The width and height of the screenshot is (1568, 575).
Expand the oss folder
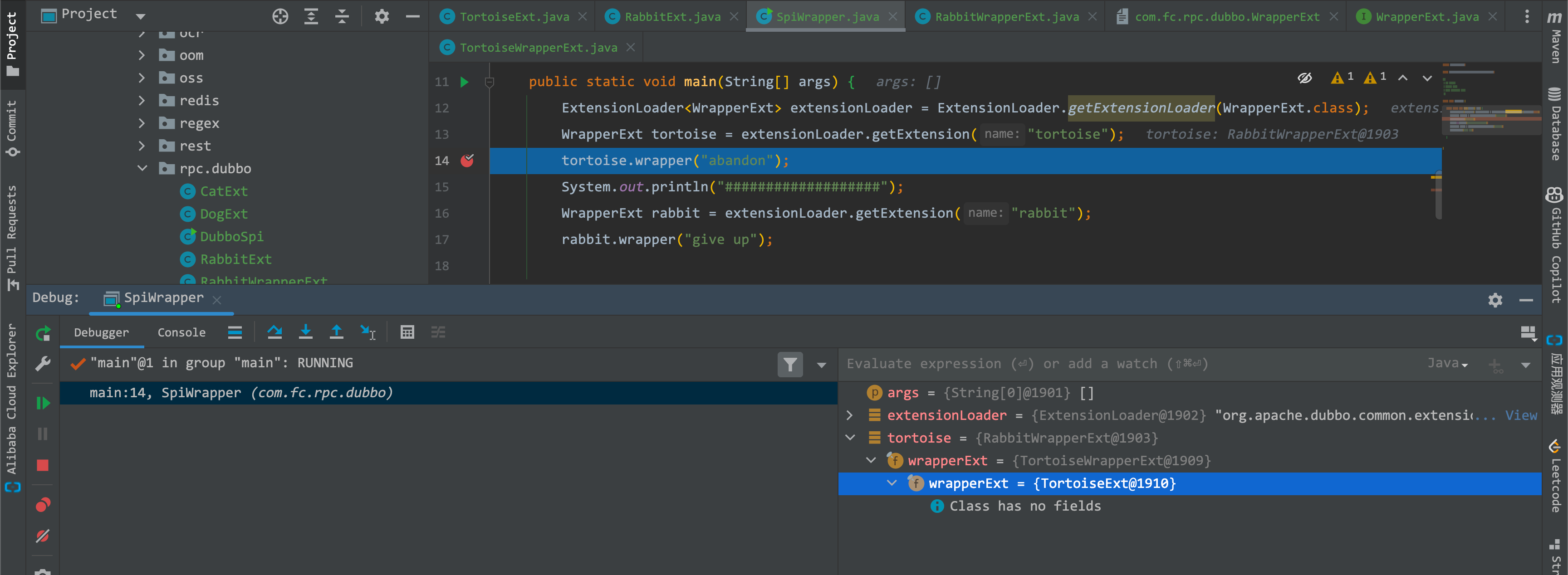(142, 78)
